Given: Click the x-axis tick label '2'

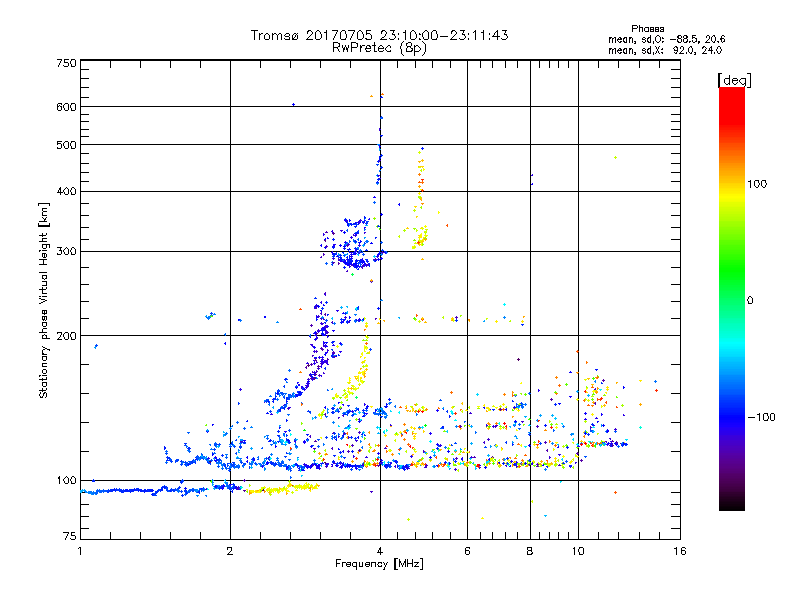Looking at the screenshot, I should 230,551.
